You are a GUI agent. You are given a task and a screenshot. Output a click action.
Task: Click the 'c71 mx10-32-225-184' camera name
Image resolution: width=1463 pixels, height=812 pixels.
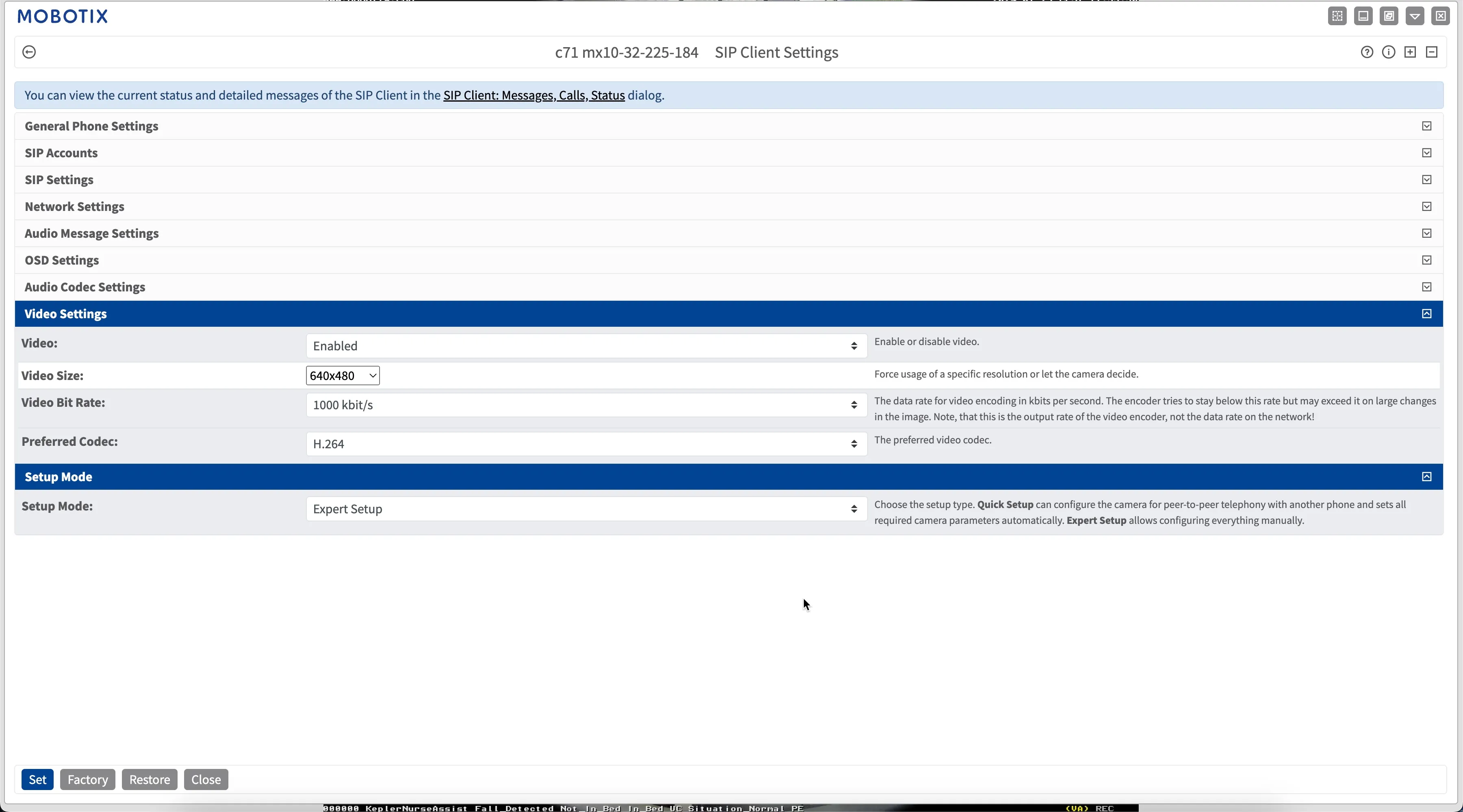(x=626, y=52)
